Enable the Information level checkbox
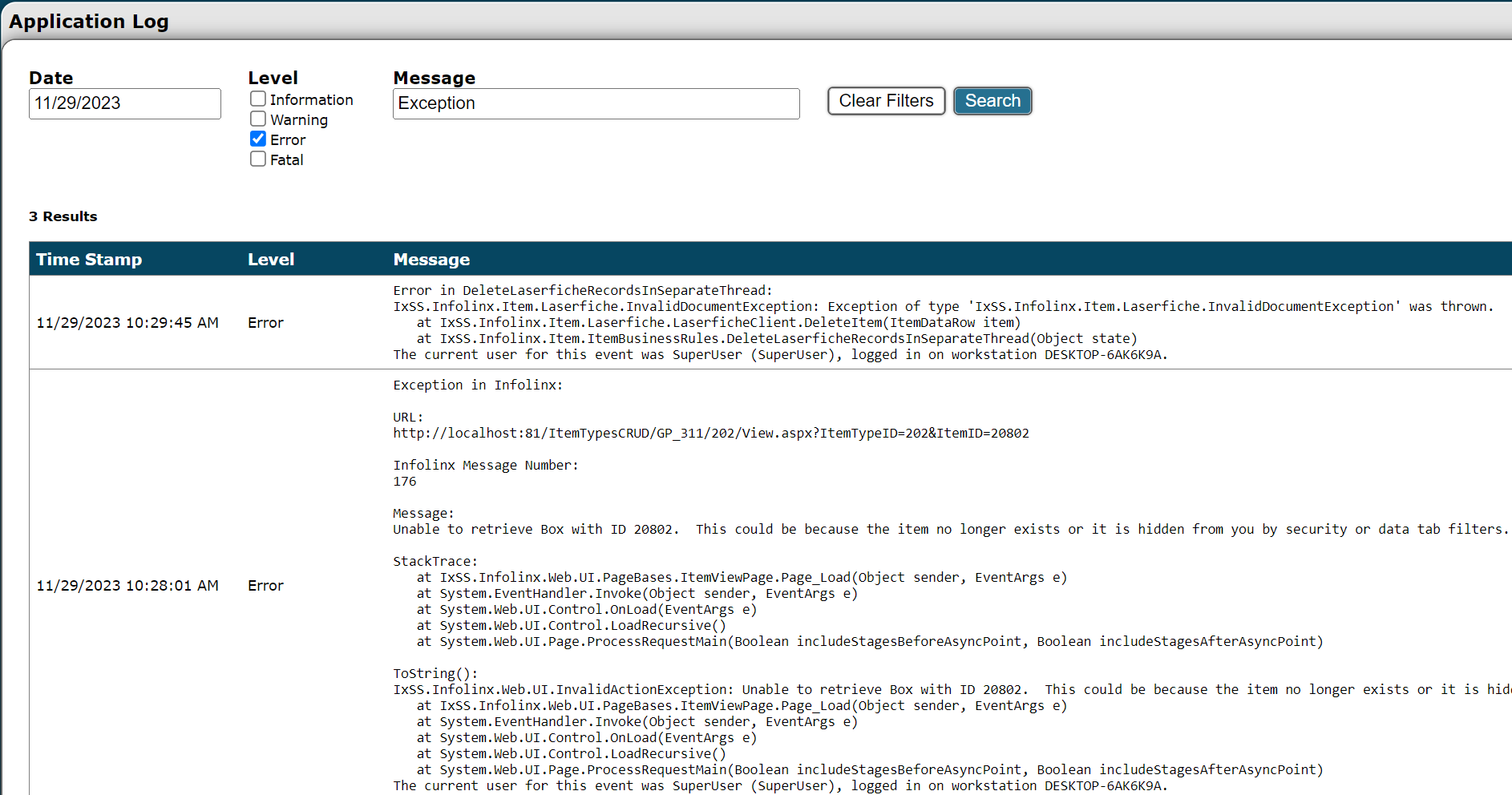The height and width of the screenshot is (795, 1512). coord(258,99)
